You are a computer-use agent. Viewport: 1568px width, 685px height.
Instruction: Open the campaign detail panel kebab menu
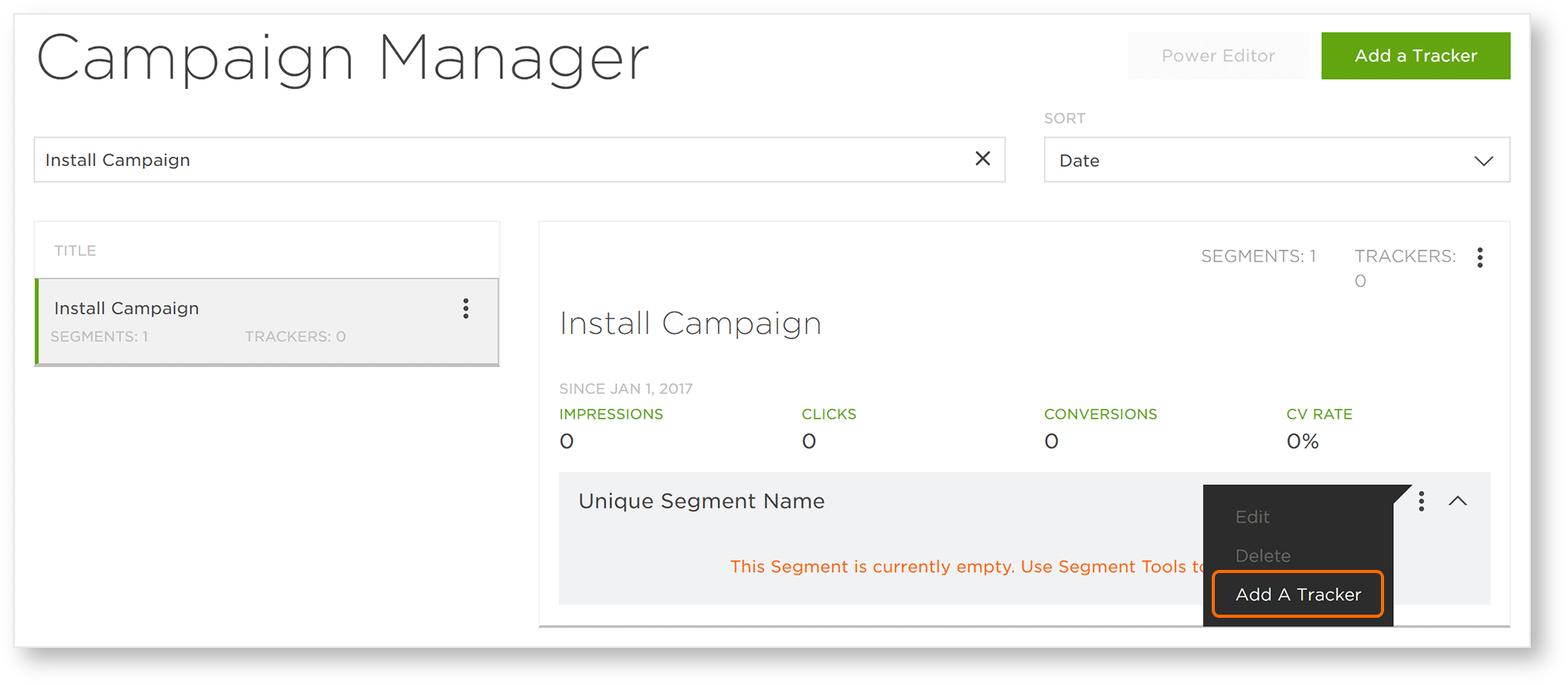click(x=1480, y=257)
